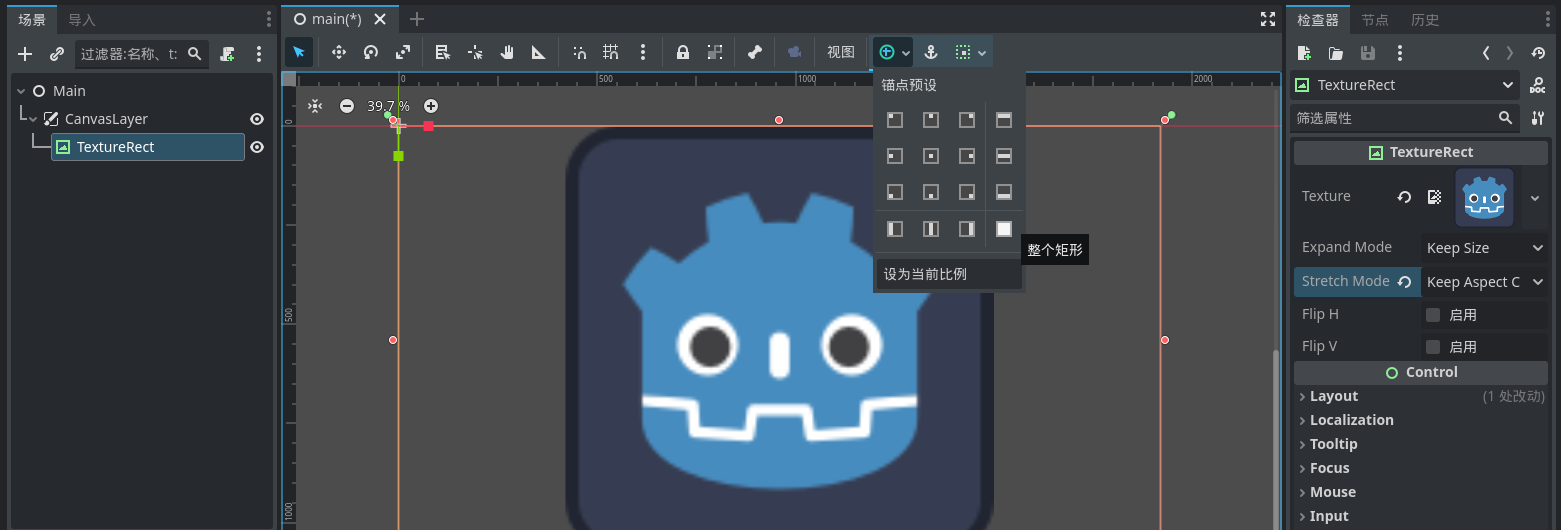
Task: Toggle visibility of TextureRect node
Action: [x=257, y=147]
